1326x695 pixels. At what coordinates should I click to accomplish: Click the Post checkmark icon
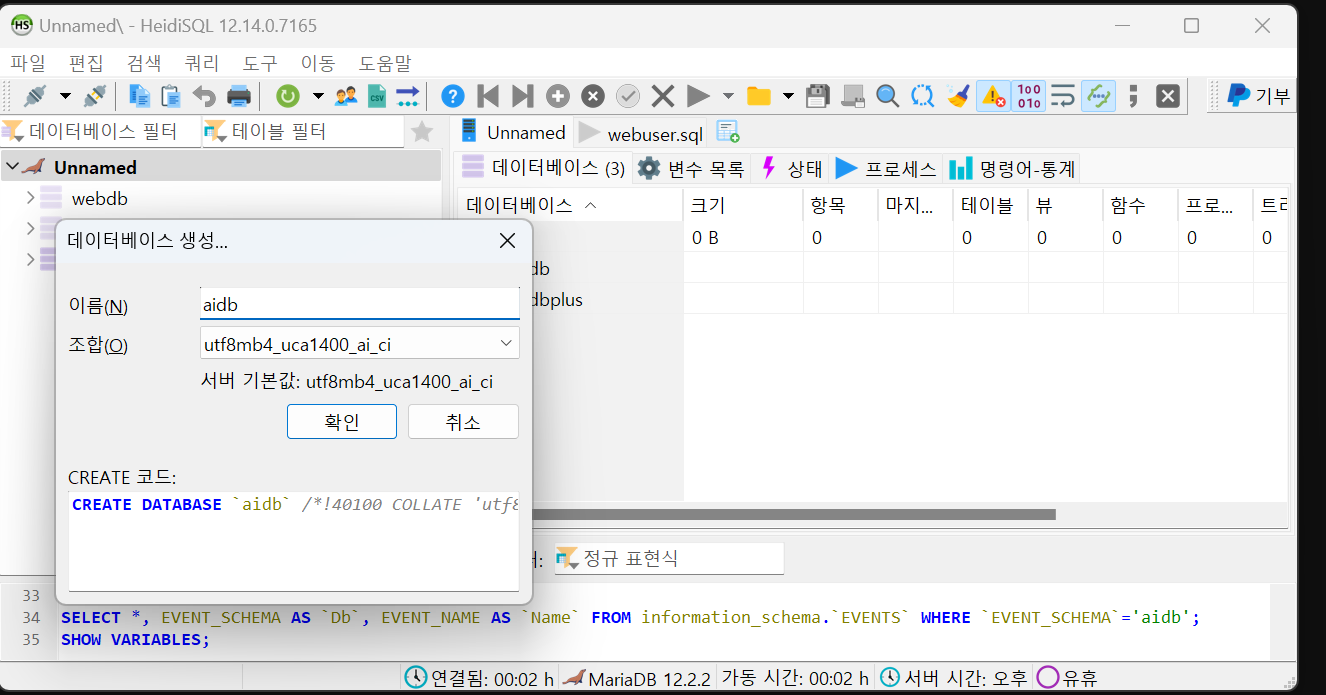click(628, 96)
